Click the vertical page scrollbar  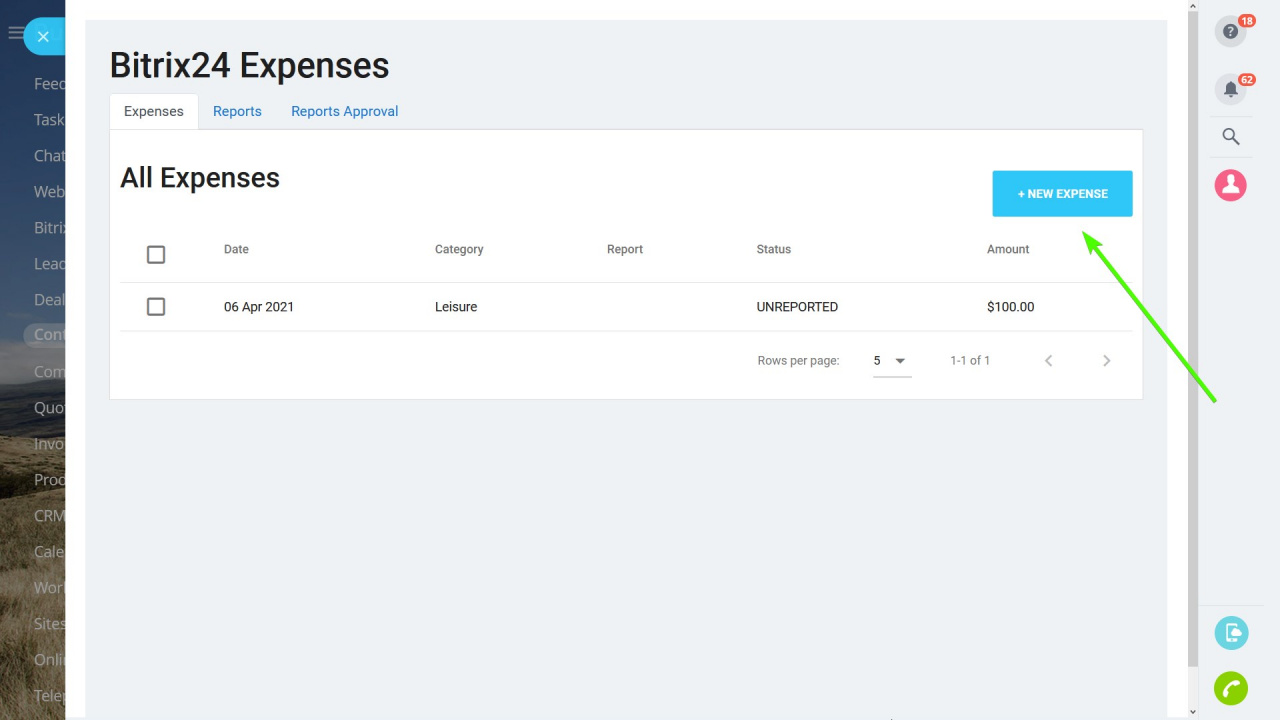pos(1192,340)
